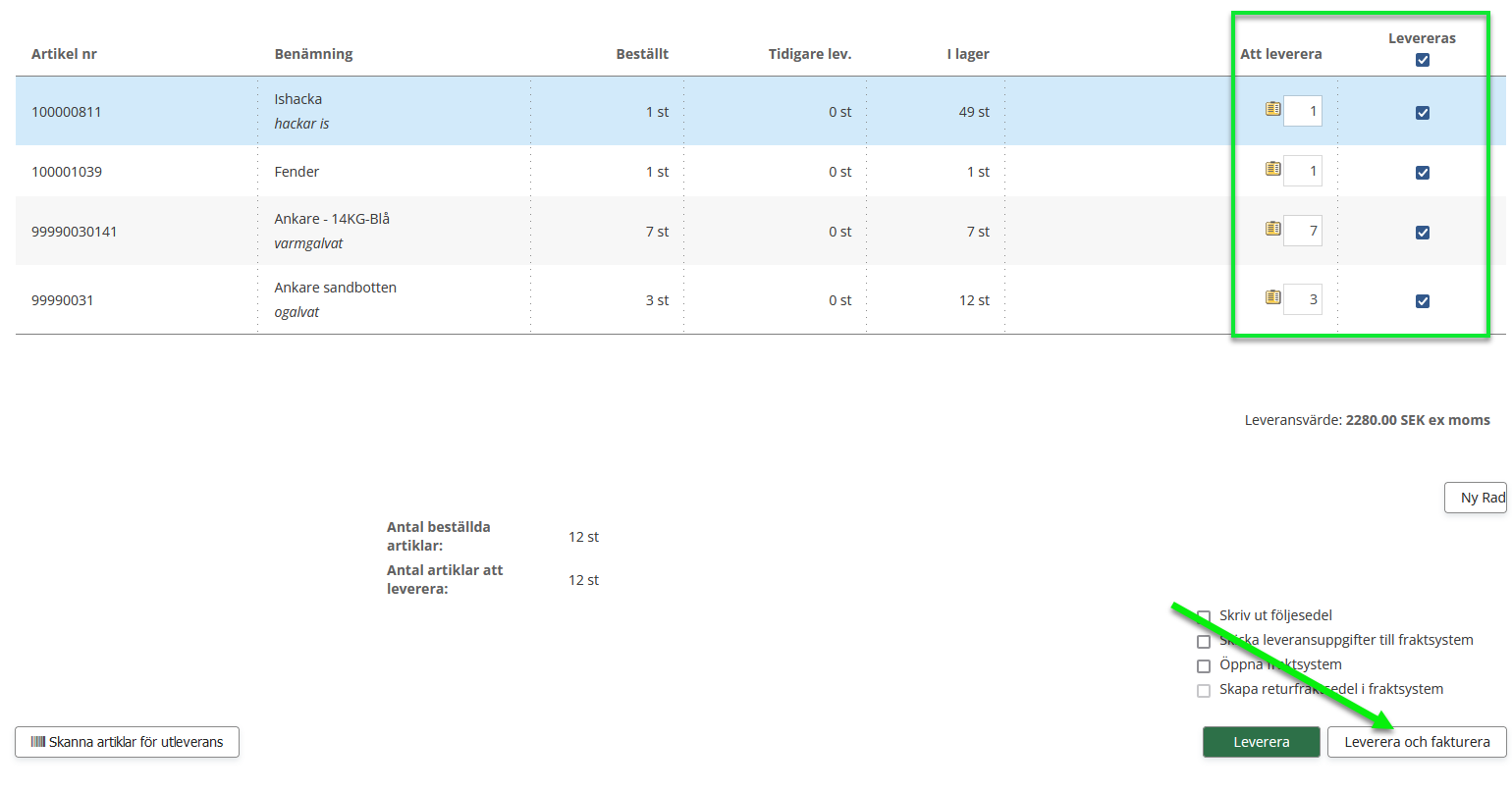Toggle the Levereras header select-all checkbox
1512x793 pixels.
1422,60
